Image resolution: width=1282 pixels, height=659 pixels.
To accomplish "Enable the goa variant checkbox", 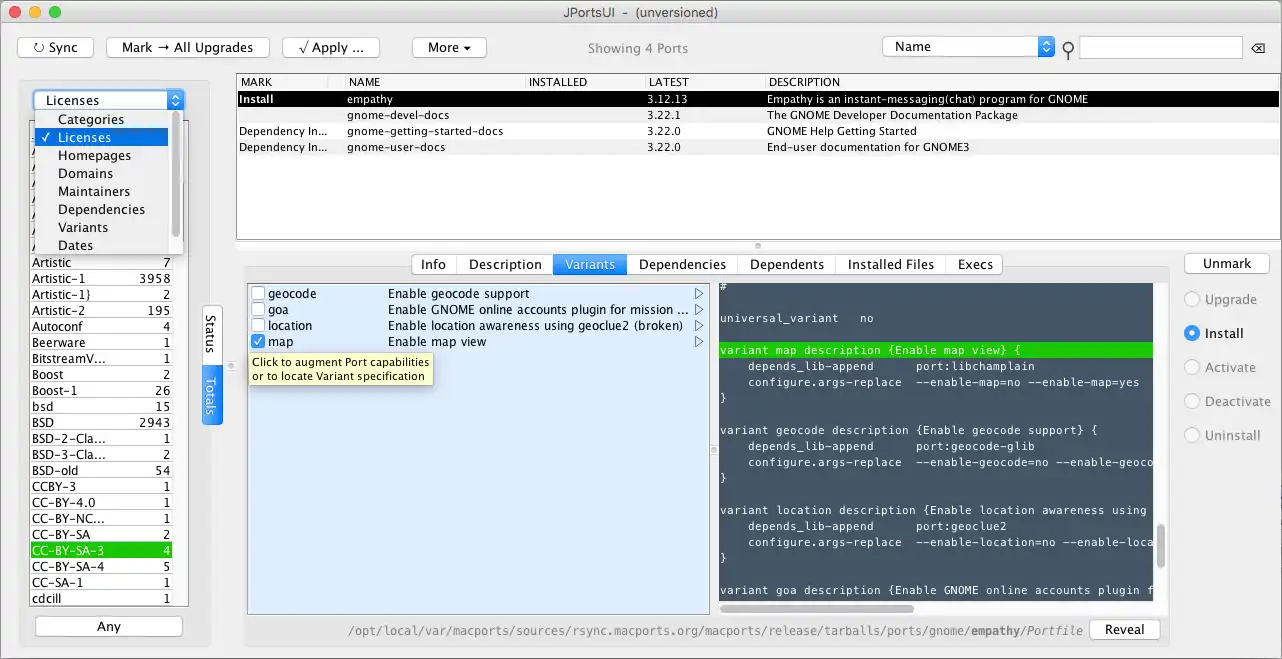I will [x=258, y=310].
